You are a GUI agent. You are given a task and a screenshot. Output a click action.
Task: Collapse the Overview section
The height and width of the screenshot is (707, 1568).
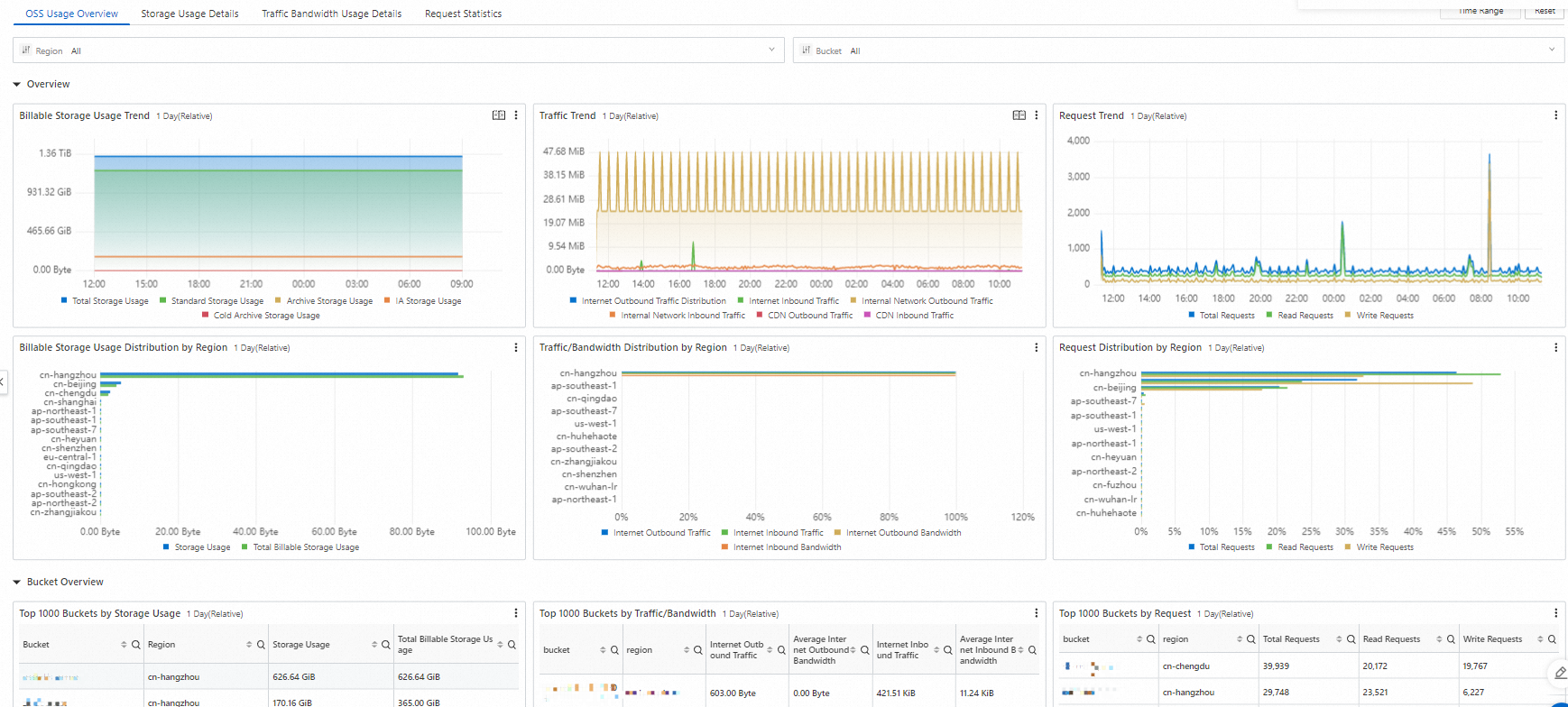click(x=17, y=84)
